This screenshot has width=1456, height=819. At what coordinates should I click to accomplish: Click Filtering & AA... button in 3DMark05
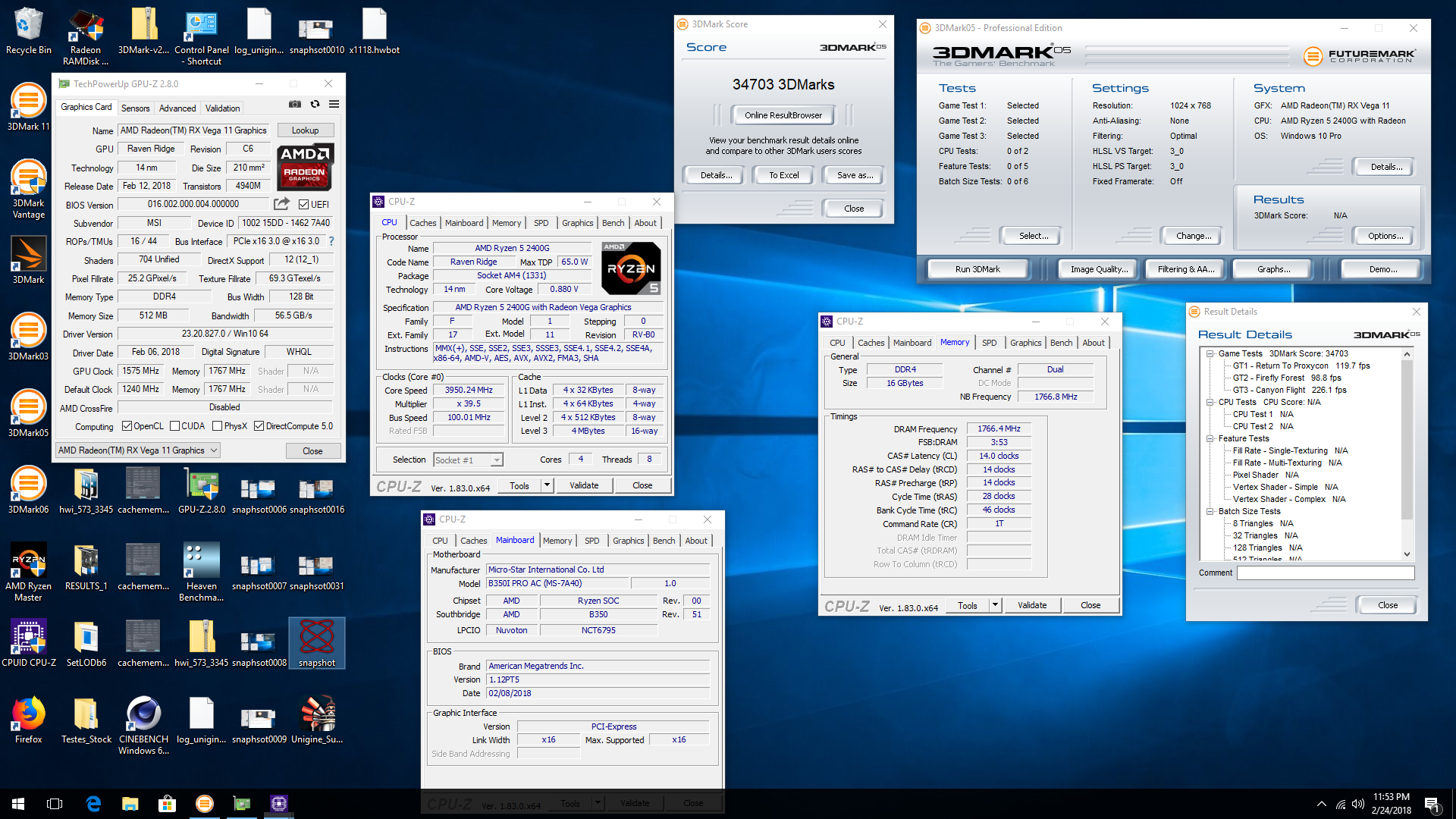[x=1186, y=269]
